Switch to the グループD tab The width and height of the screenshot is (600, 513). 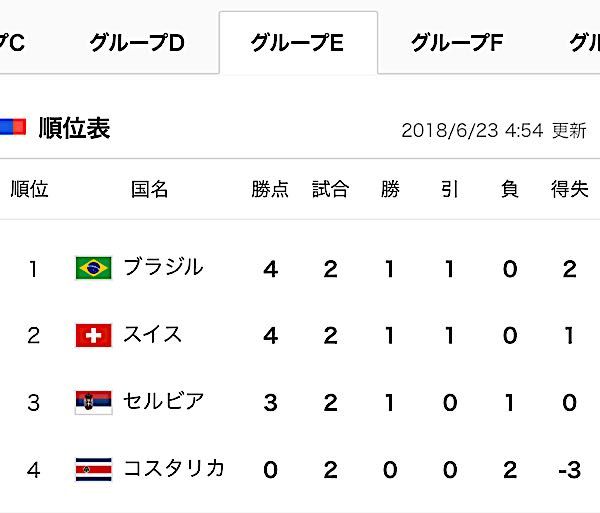(137, 43)
